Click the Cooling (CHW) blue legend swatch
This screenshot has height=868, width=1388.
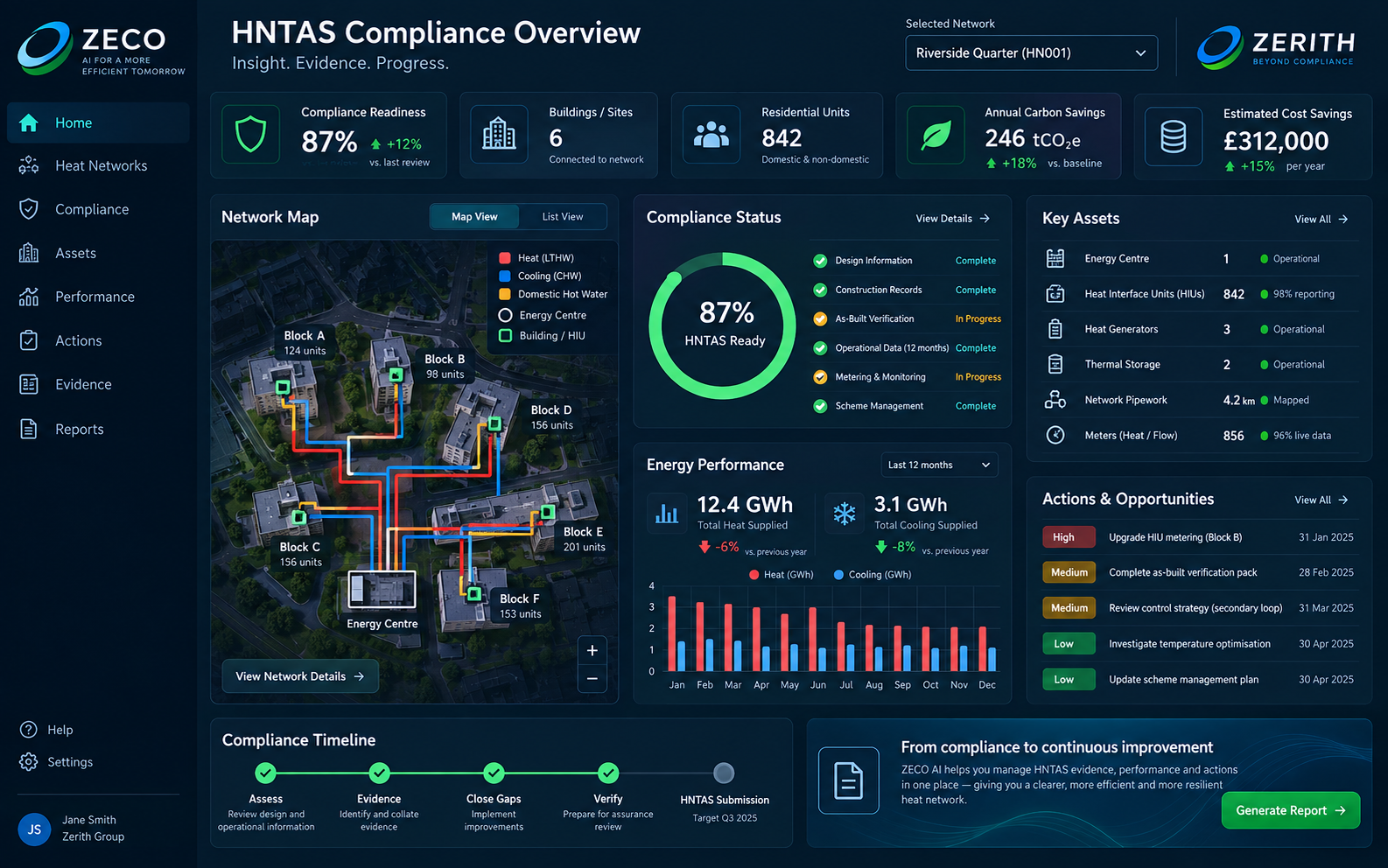click(505, 276)
